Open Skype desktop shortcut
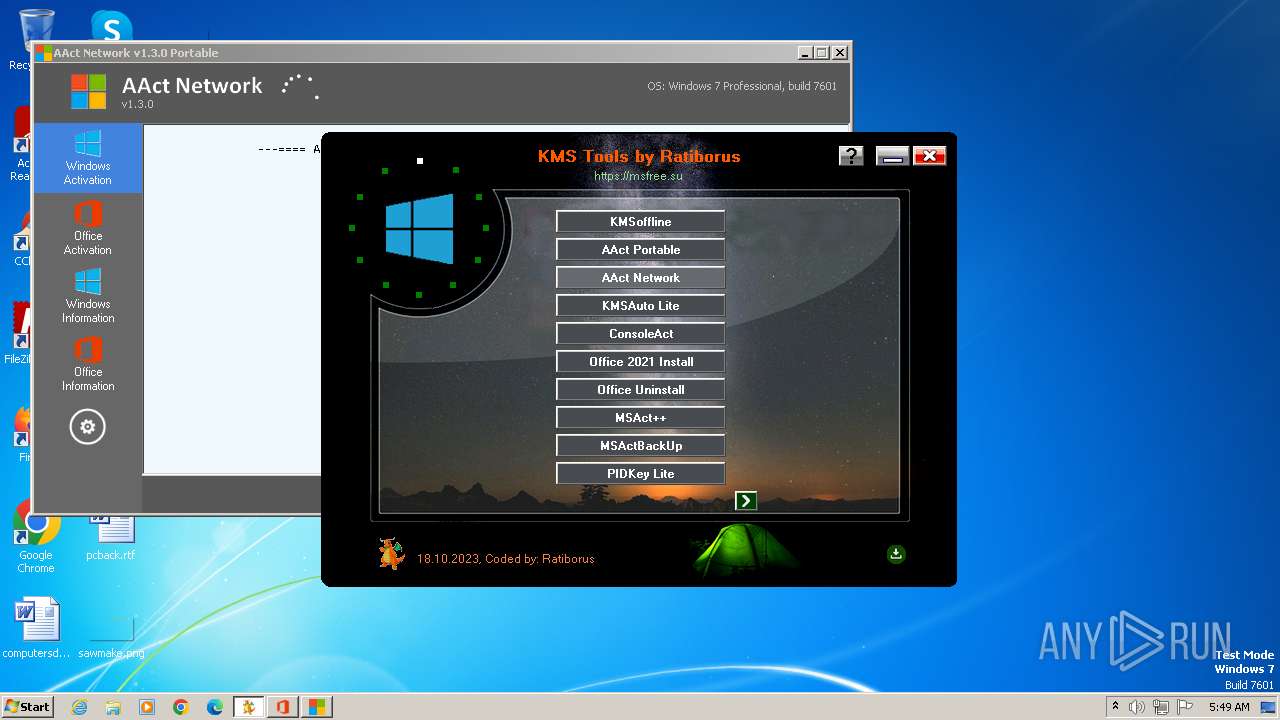 [x=112, y=26]
